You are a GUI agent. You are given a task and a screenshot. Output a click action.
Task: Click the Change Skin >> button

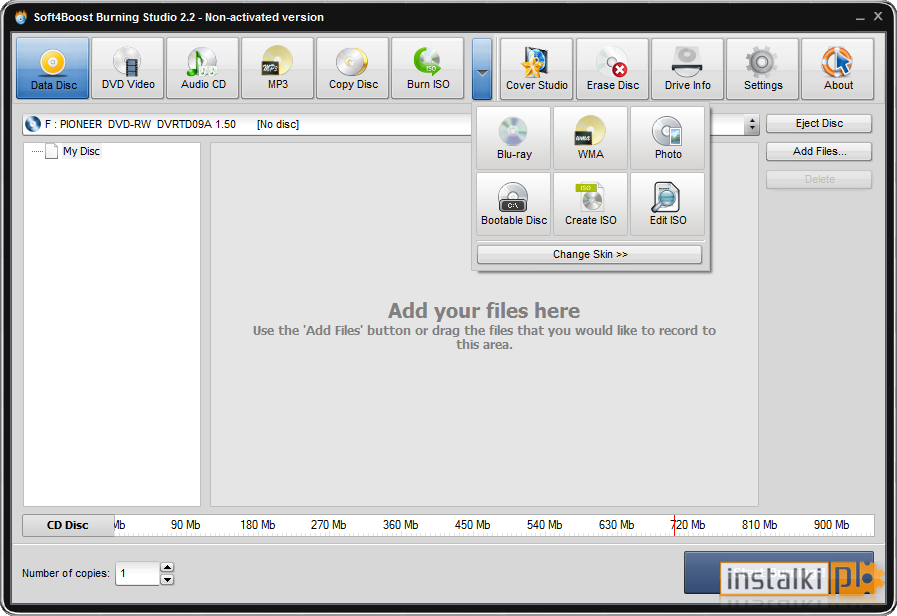pyautogui.click(x=590, y=254)
